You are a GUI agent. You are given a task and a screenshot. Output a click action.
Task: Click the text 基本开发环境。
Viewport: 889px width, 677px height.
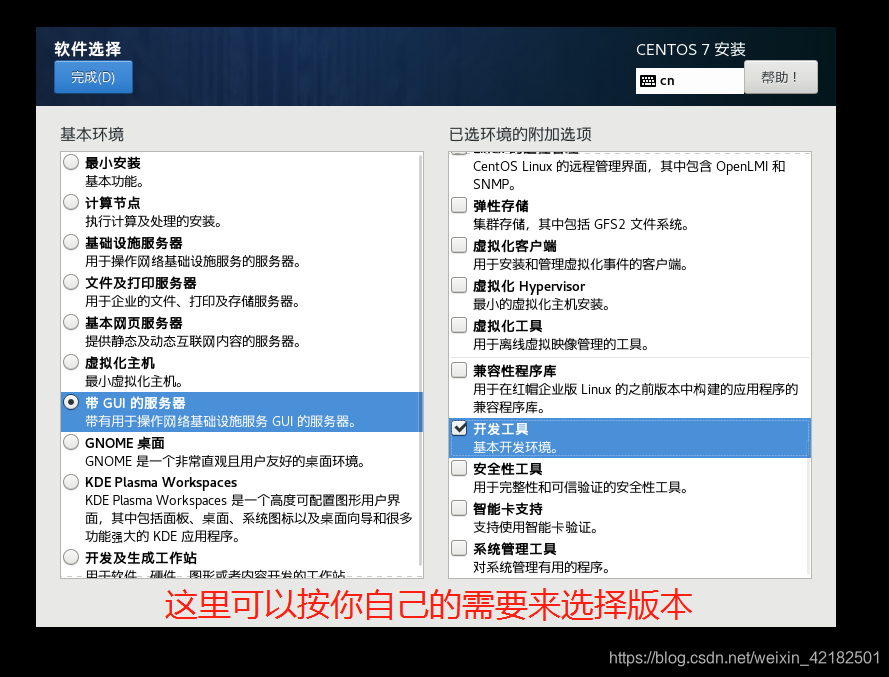tap(516, 447)
